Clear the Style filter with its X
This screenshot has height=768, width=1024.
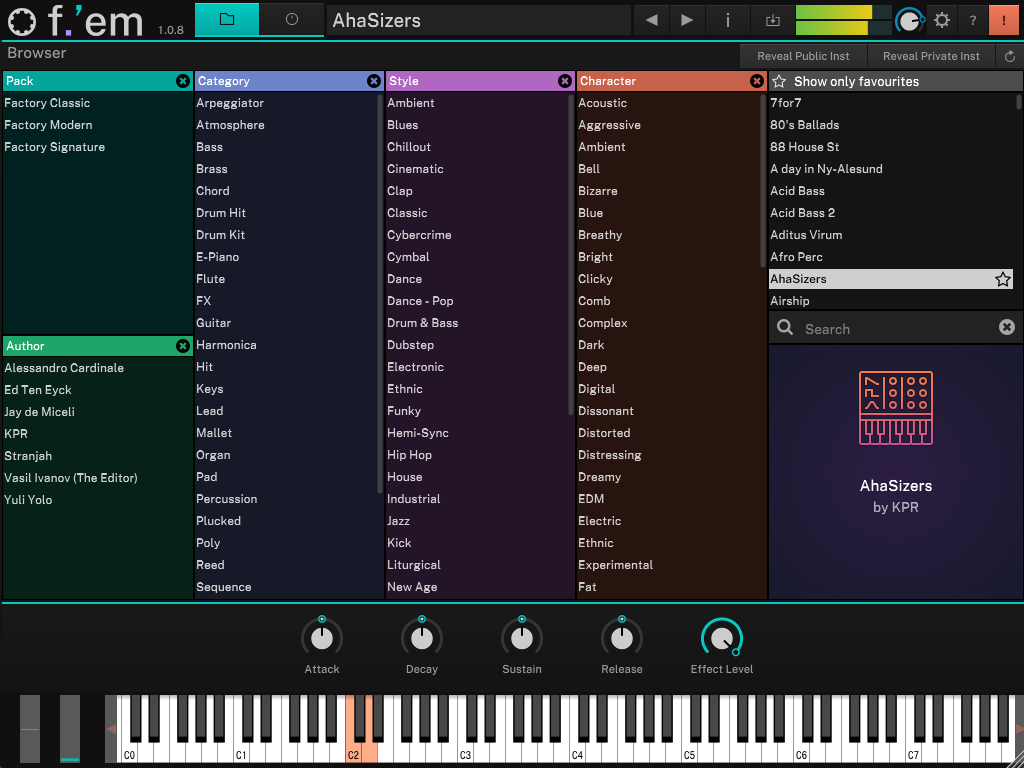click(x=565, y=80)
